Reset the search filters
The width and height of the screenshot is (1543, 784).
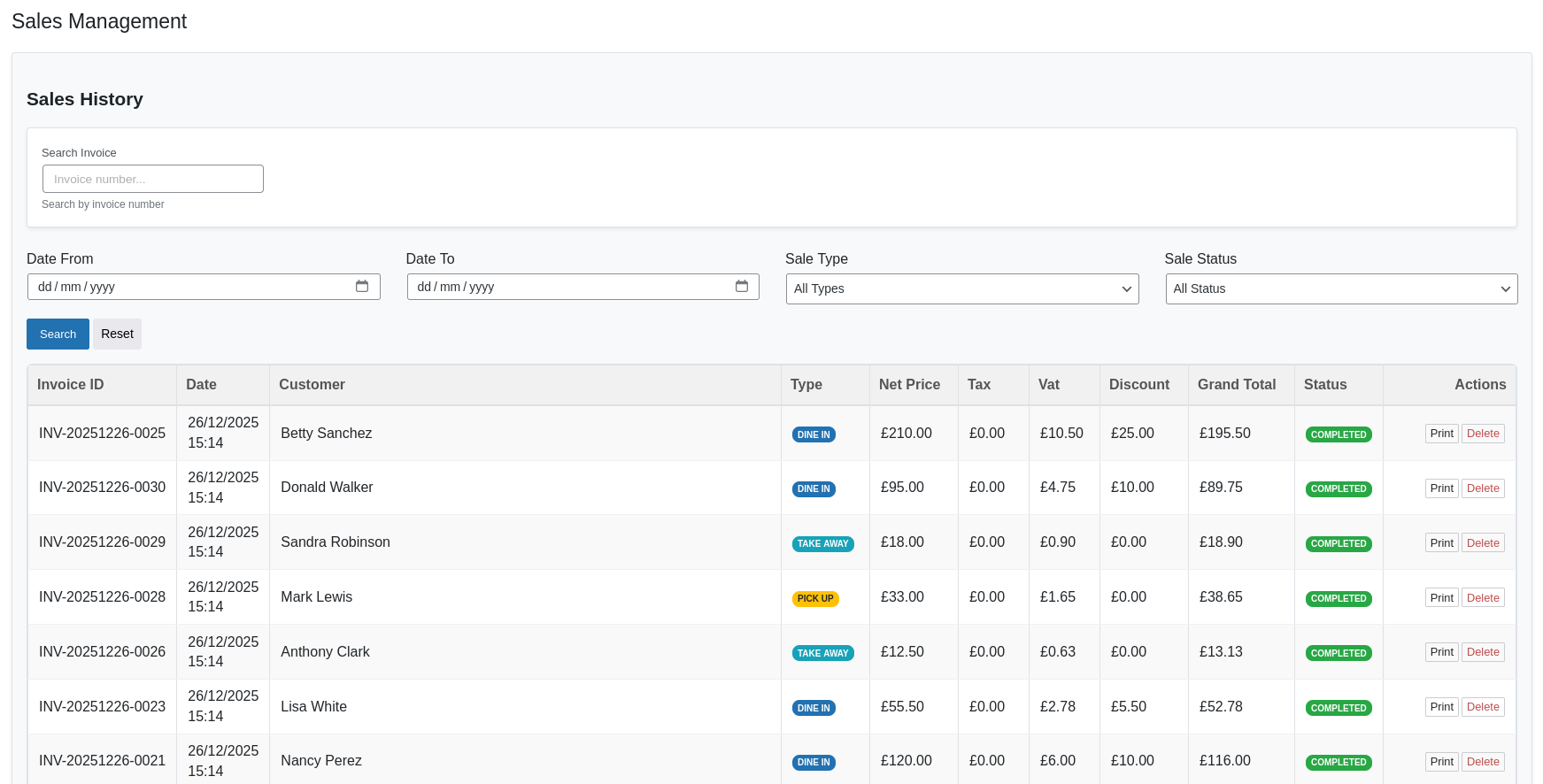117,334
